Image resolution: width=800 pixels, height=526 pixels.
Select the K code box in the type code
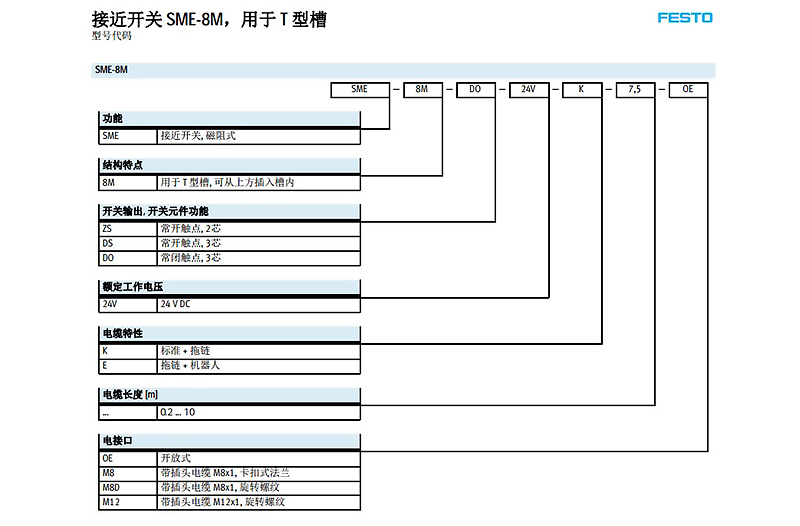coord(582,89)
